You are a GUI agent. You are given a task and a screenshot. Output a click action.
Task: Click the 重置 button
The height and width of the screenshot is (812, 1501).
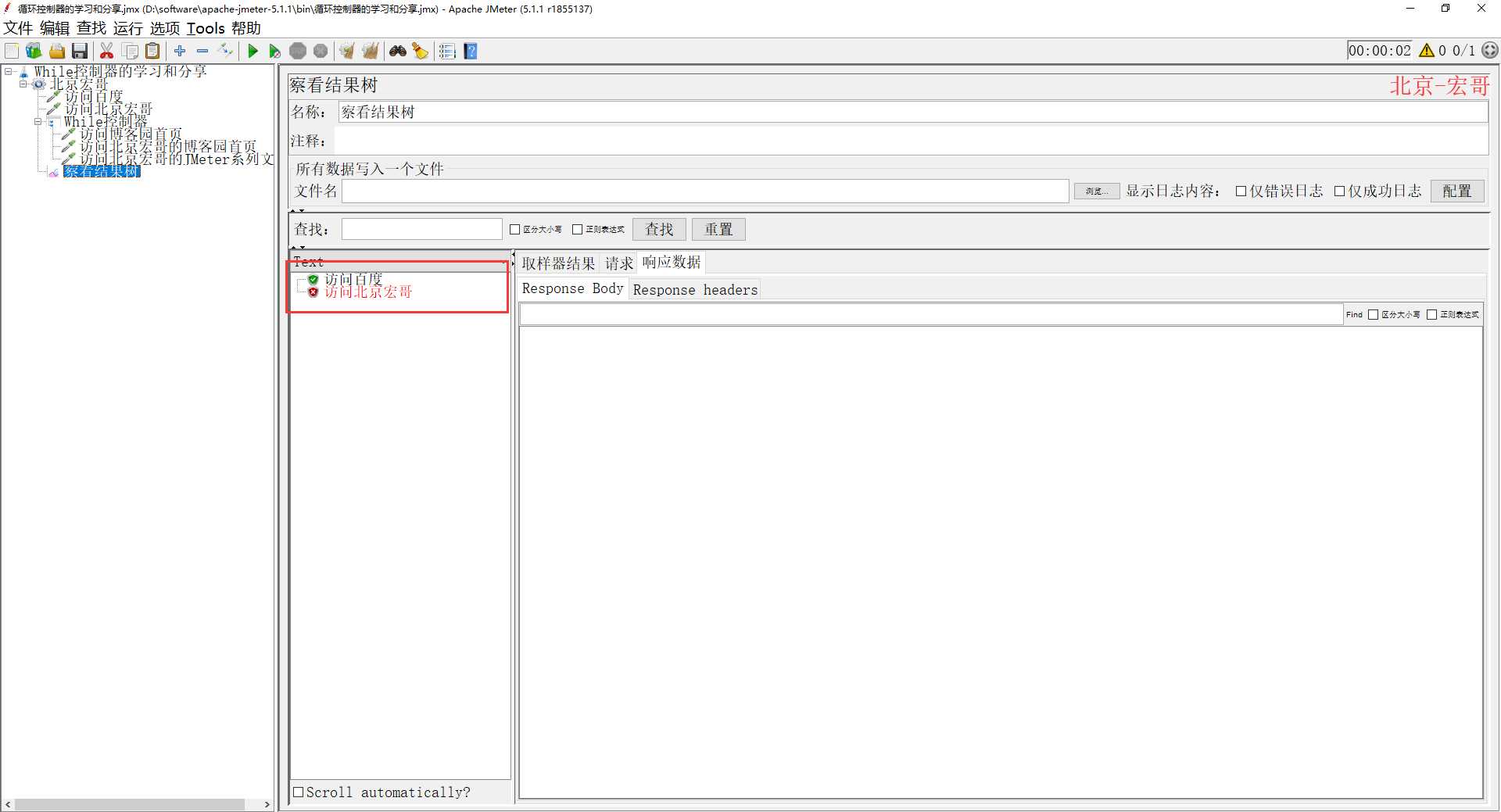coord(718,230)
